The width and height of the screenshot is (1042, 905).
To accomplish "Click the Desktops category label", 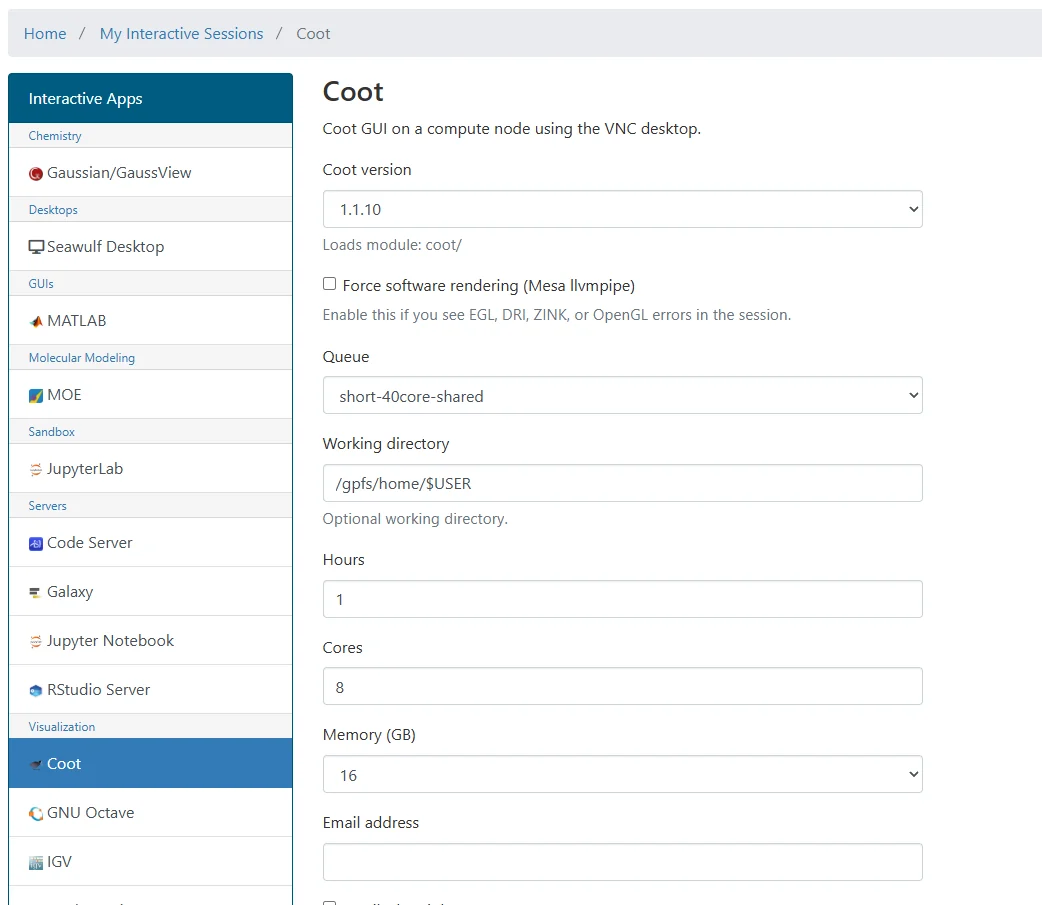I will click(53, 210).
